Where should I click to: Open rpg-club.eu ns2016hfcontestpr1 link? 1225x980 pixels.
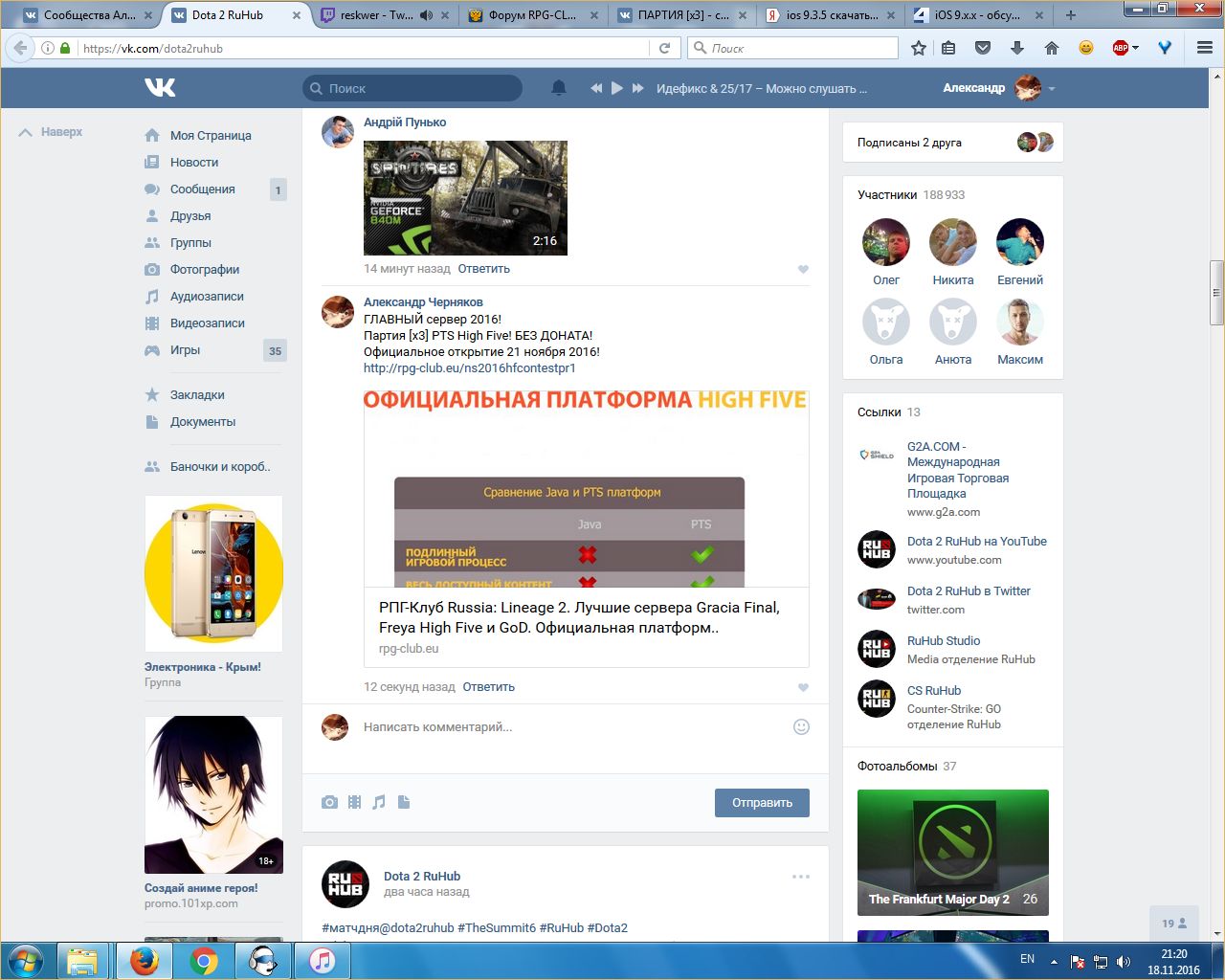(470, 368)
